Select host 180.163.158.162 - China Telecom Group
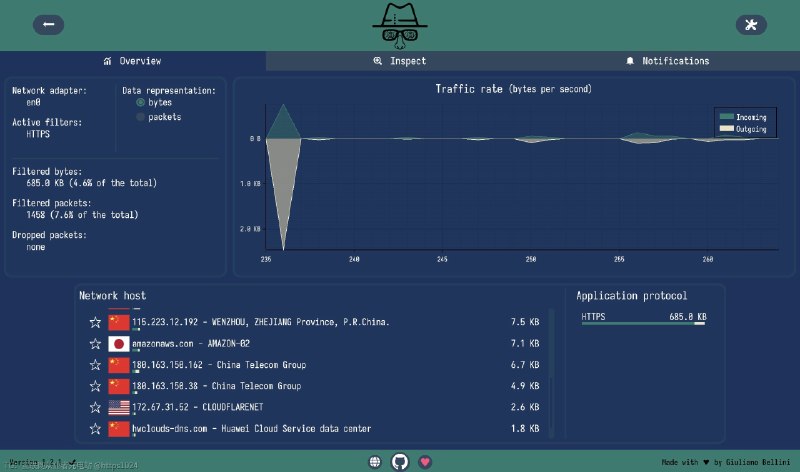The height and width of the screenshot is (472, 800). pyautogui.click(x=314, y=365)
